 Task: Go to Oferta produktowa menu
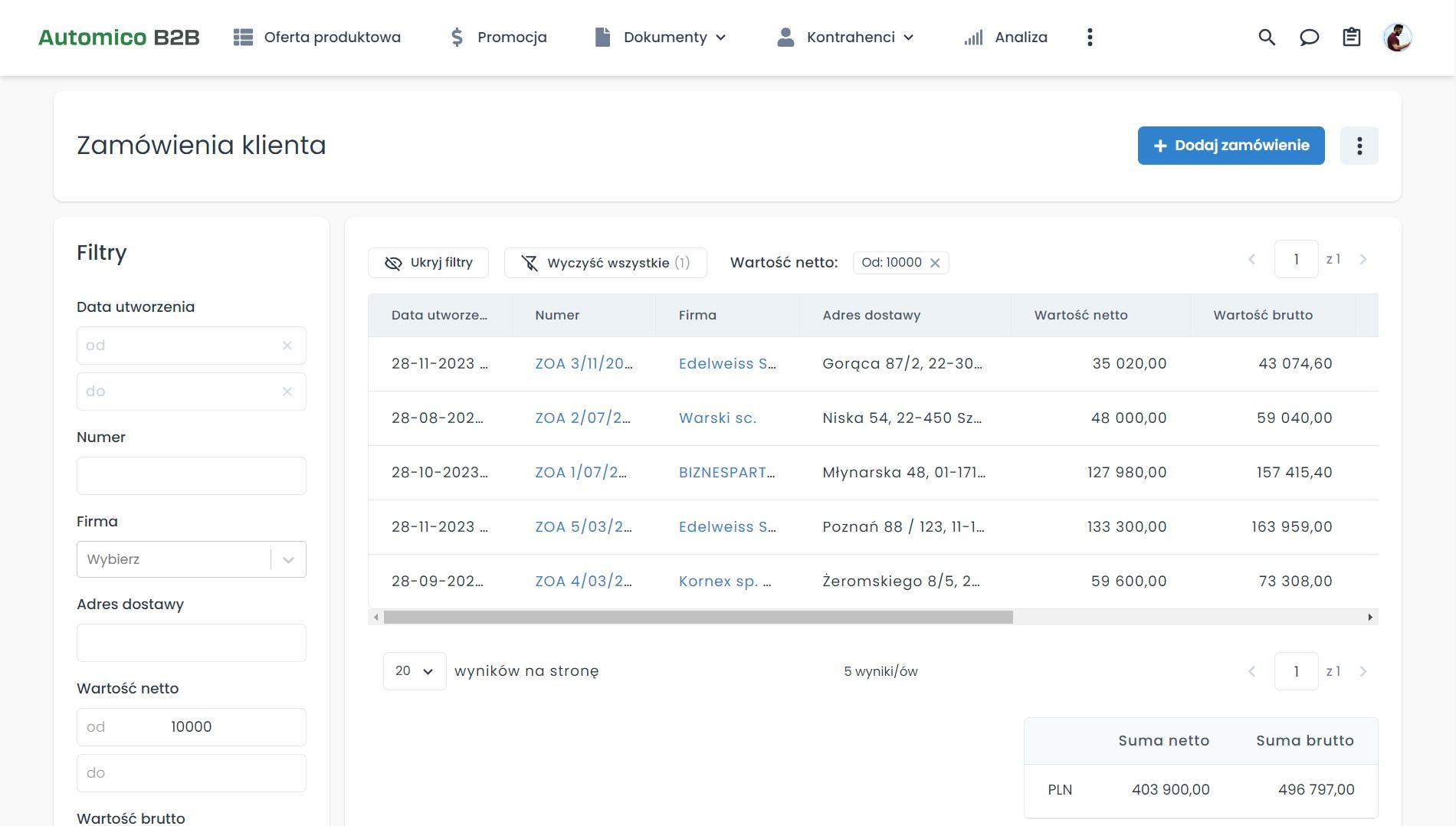(317, 37)
